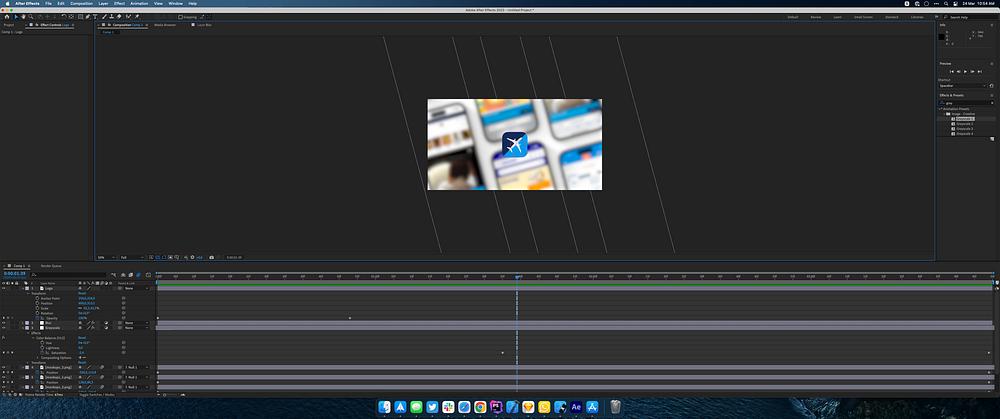1000x419 pixels.
Task: Click Toggle Switches / Modes button
Action: pyautogui.click(x=97, y=395)
